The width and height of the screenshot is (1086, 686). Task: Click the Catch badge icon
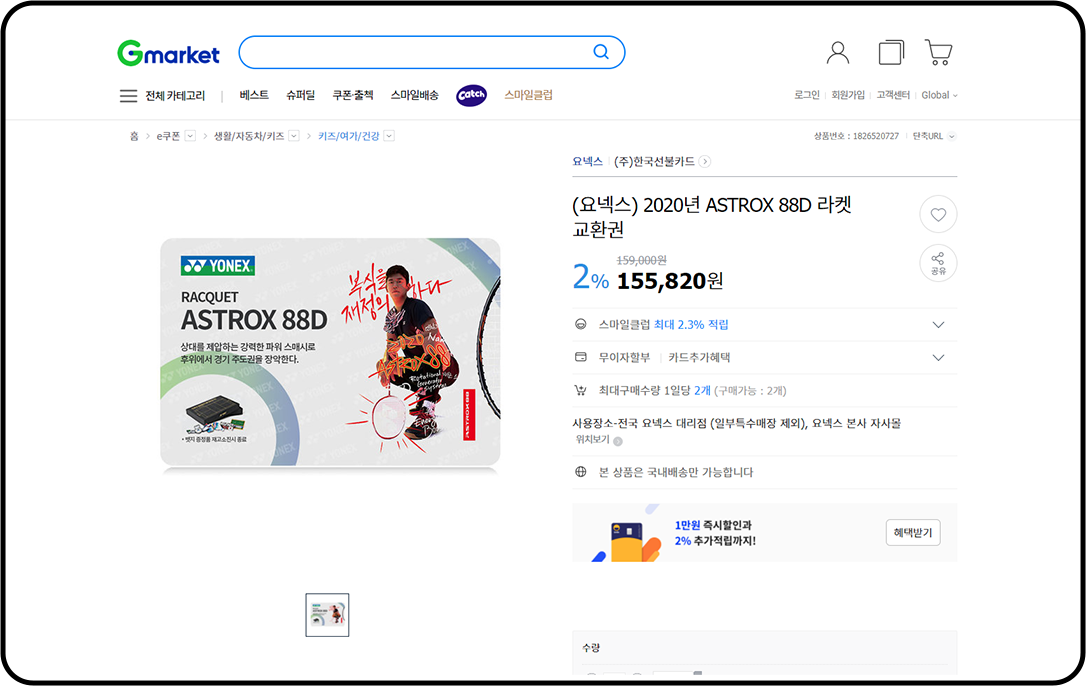point(472,95)
